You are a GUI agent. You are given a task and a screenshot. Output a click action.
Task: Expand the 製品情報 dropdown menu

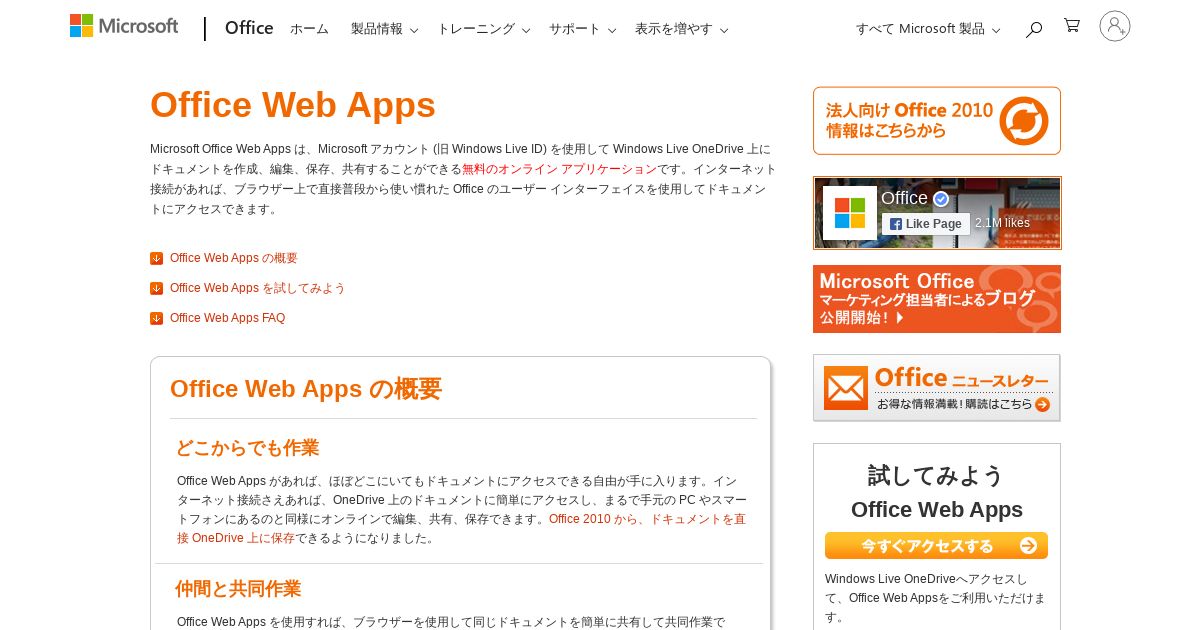[x=384, y=29]
